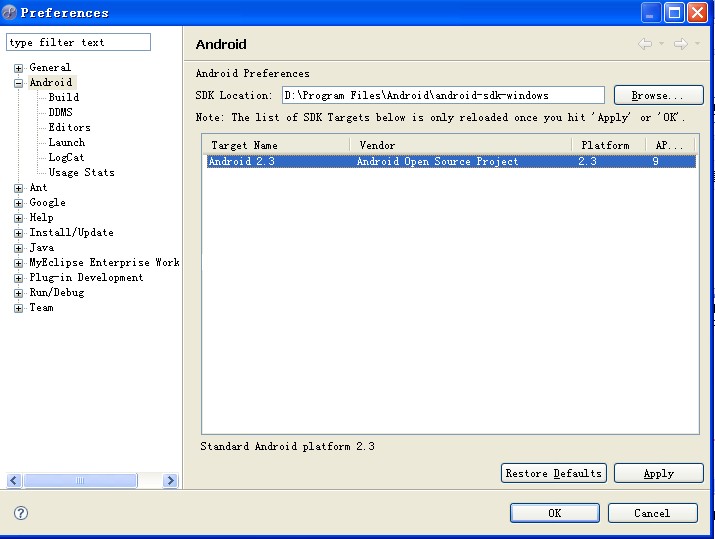Click the tree horizontal scrollbar thumb

pos(80,481)
